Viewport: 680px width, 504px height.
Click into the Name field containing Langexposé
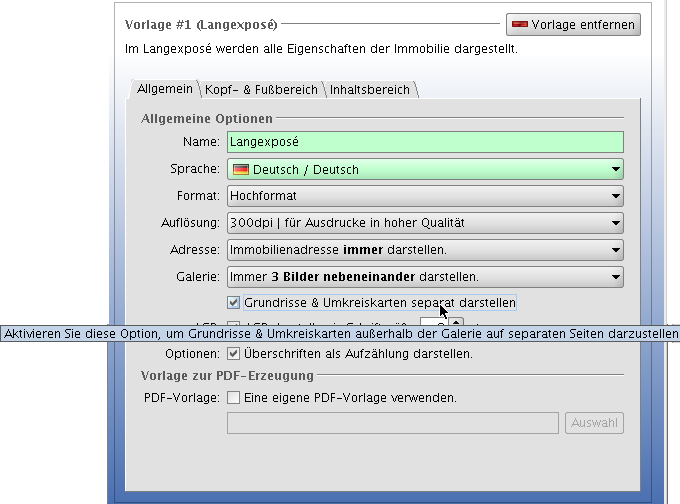click(424, 143)
